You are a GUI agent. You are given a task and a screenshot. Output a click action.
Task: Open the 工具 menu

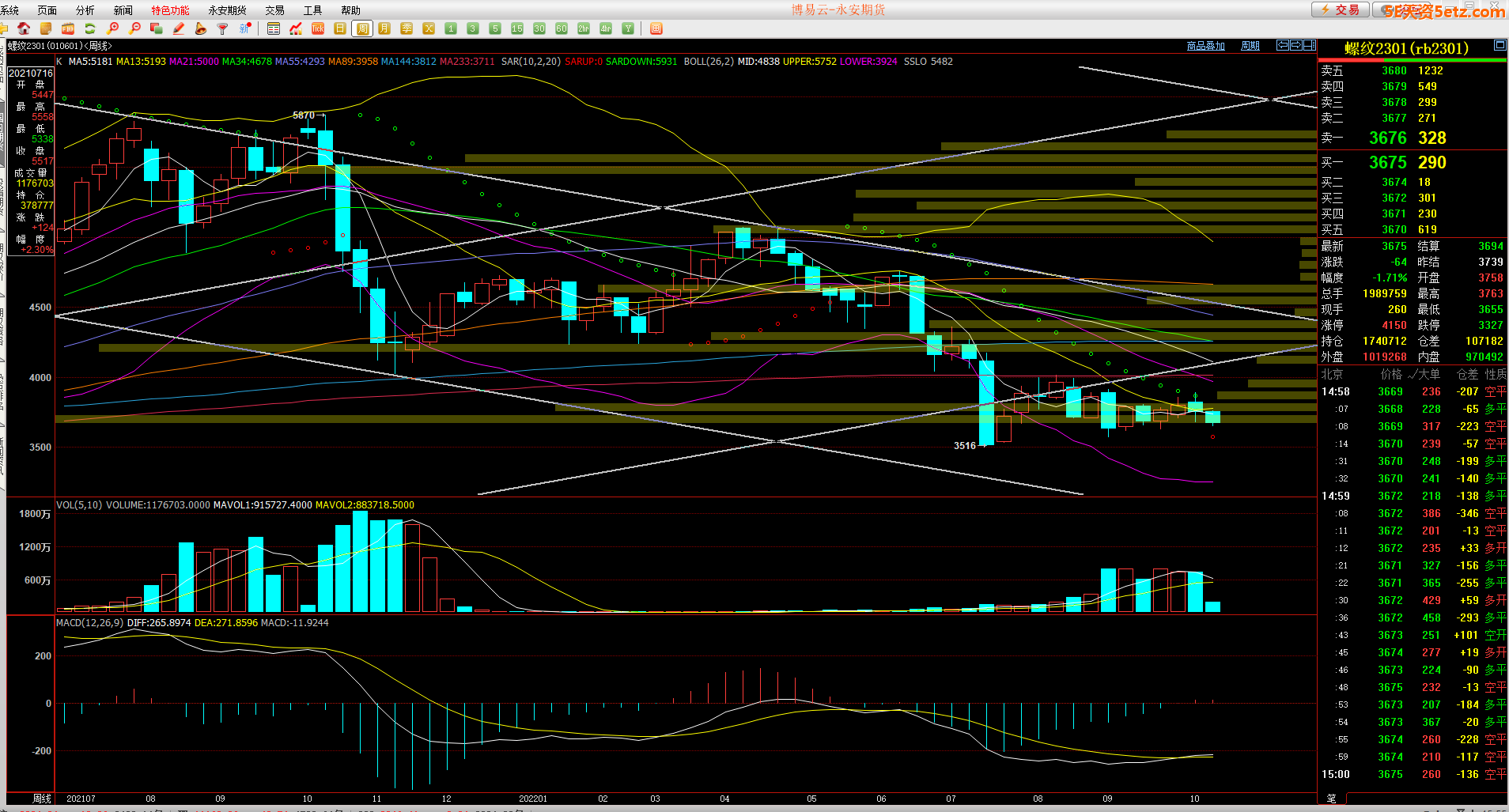(312, 10)
